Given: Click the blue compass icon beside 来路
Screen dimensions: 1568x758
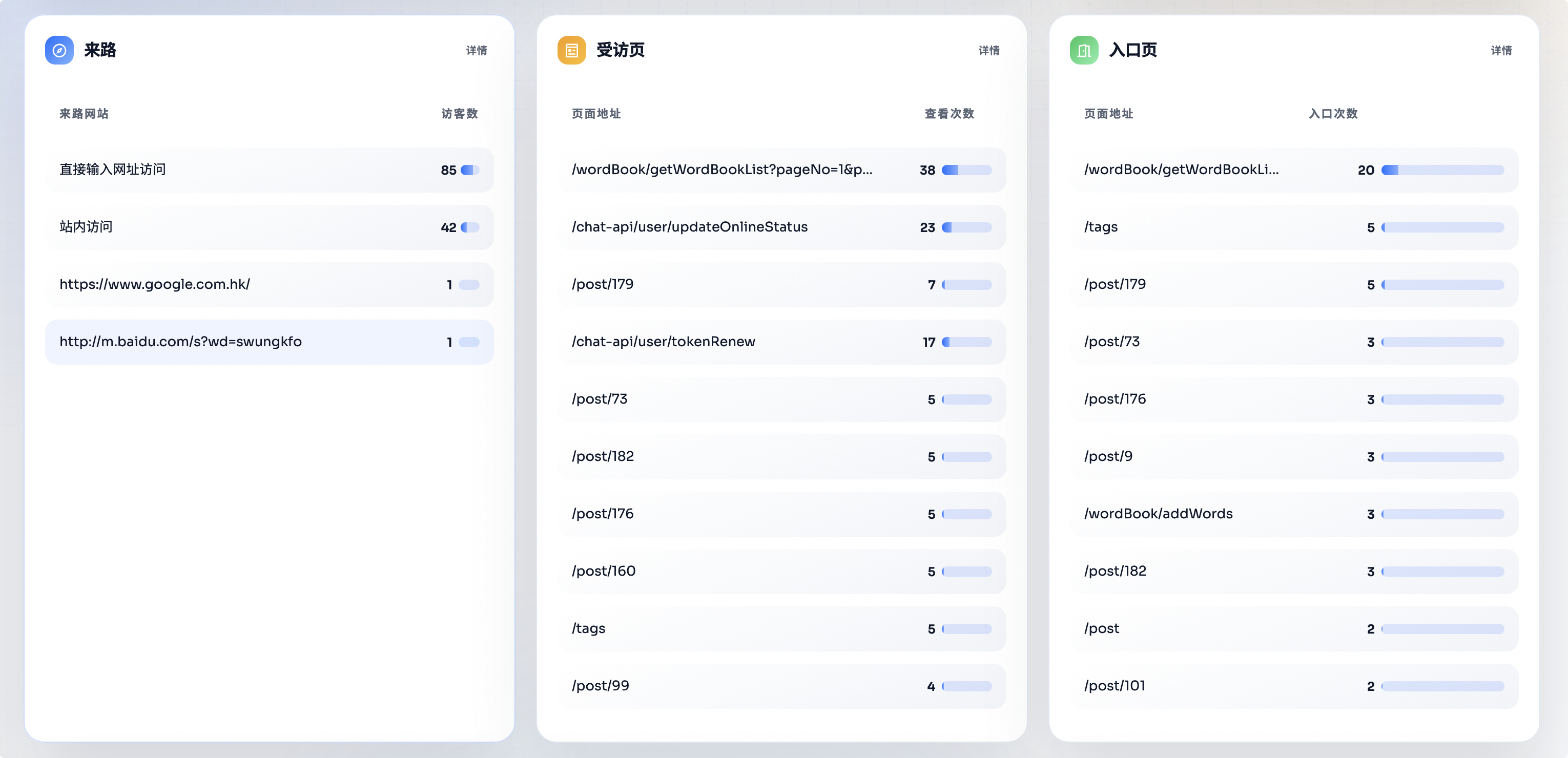Looking at the screenshot, I should coord(59,50).
